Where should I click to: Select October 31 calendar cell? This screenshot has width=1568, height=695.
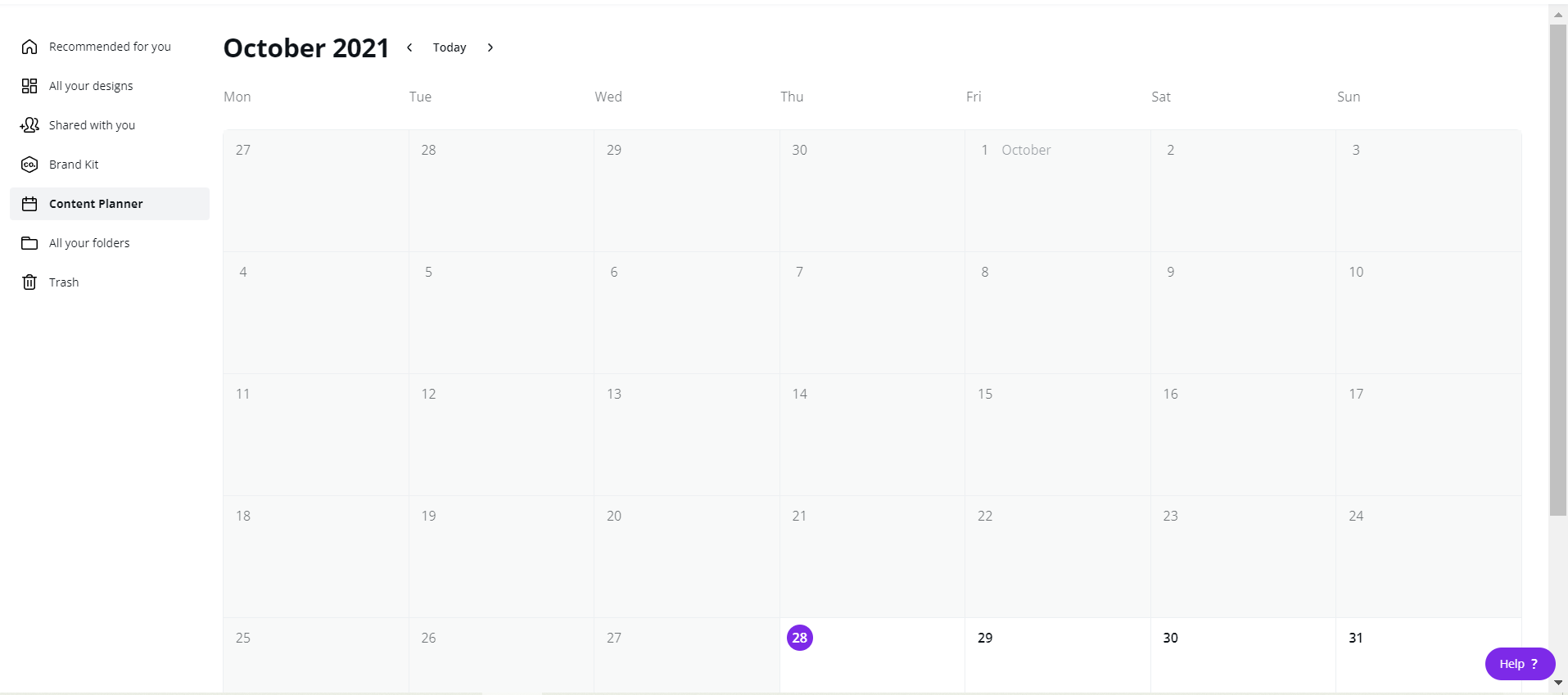(x=1429, y=655)
